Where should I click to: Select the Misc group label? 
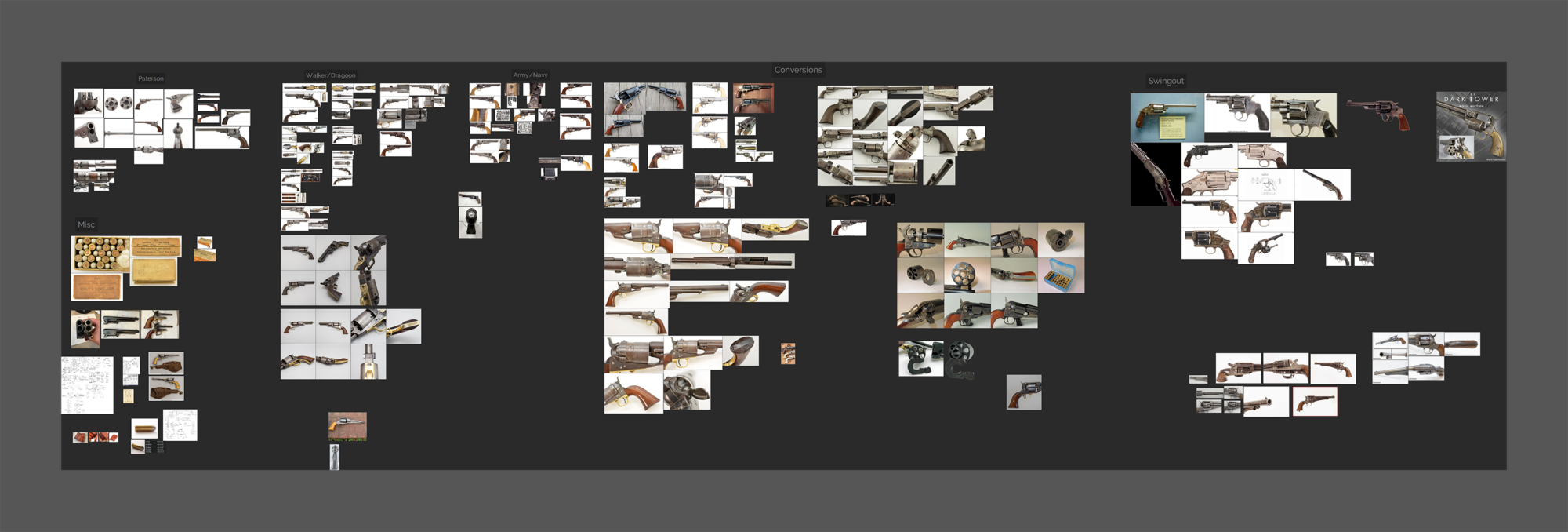(86, 224)
